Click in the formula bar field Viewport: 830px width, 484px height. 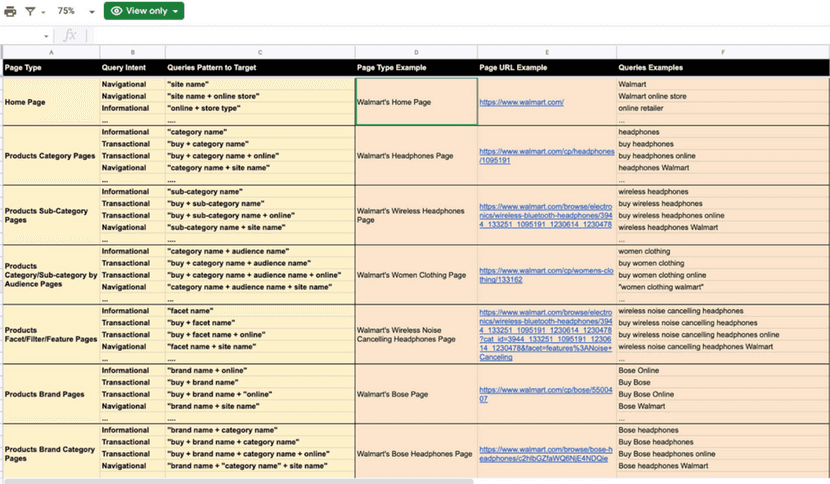tap(450, 35)
